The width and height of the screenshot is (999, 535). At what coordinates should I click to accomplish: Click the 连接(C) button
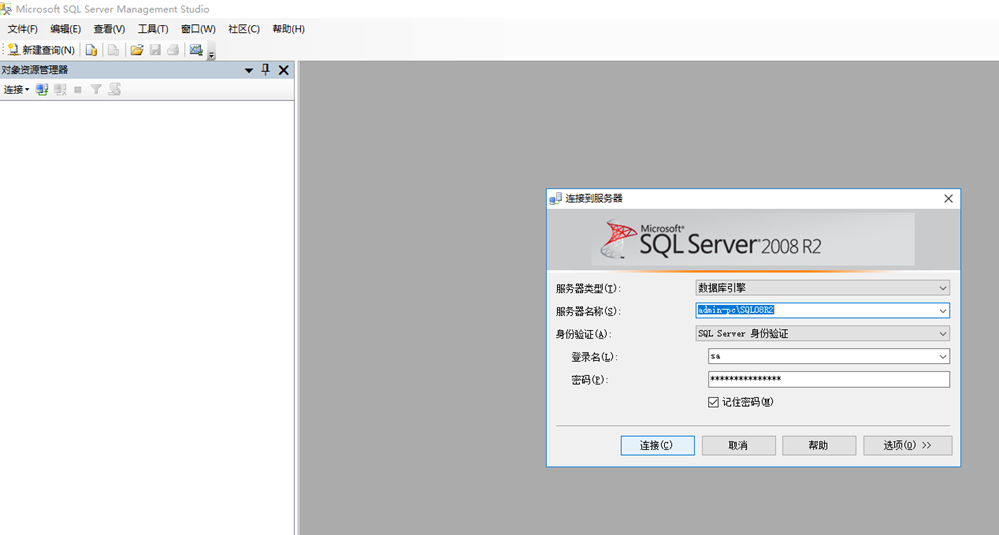657,445
